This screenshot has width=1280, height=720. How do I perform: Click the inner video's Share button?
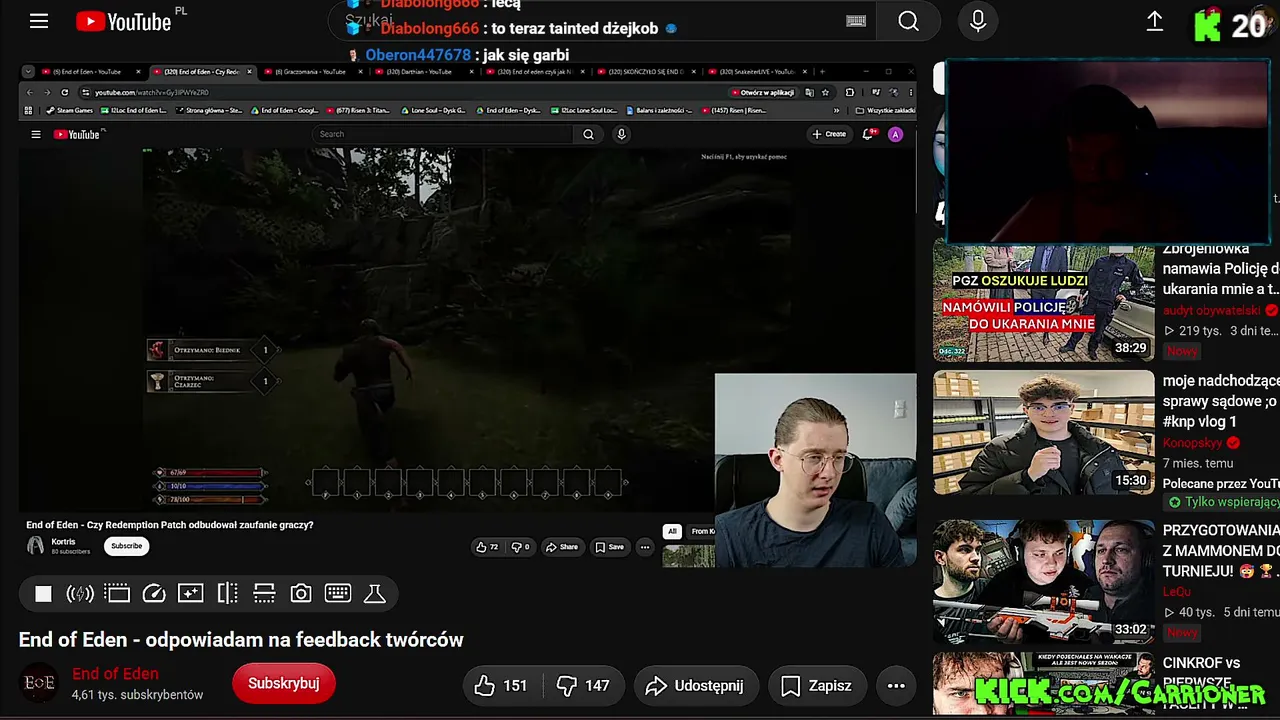[x=562, y=547]
